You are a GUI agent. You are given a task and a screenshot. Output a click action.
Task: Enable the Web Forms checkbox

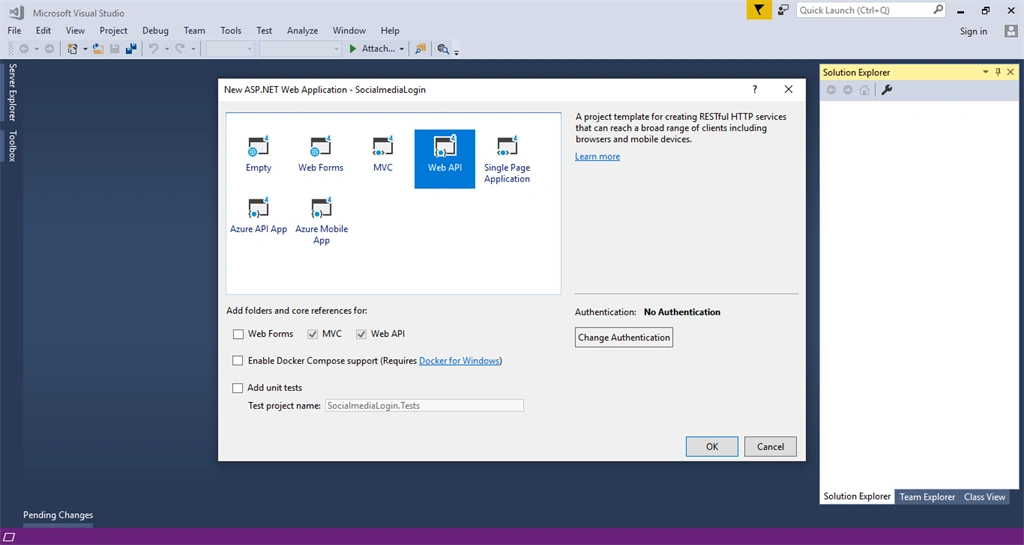tap(238, 334)
